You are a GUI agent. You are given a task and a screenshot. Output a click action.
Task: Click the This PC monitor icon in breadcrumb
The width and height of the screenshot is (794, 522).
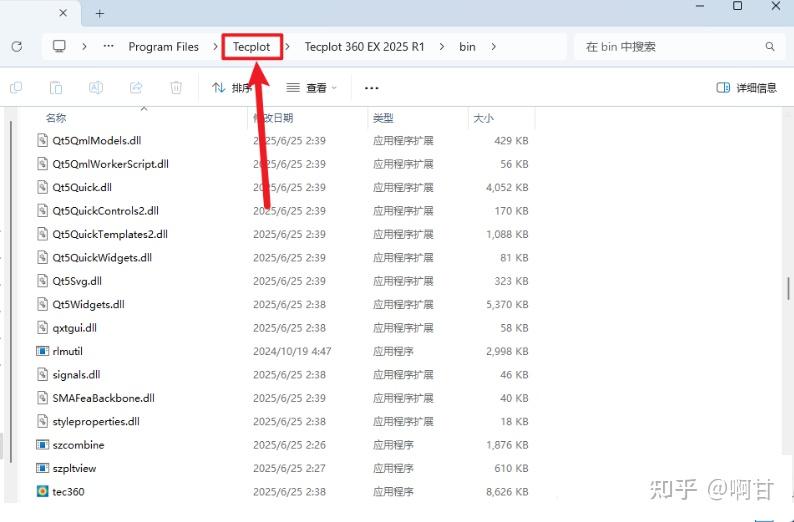[x=59, y=47]
